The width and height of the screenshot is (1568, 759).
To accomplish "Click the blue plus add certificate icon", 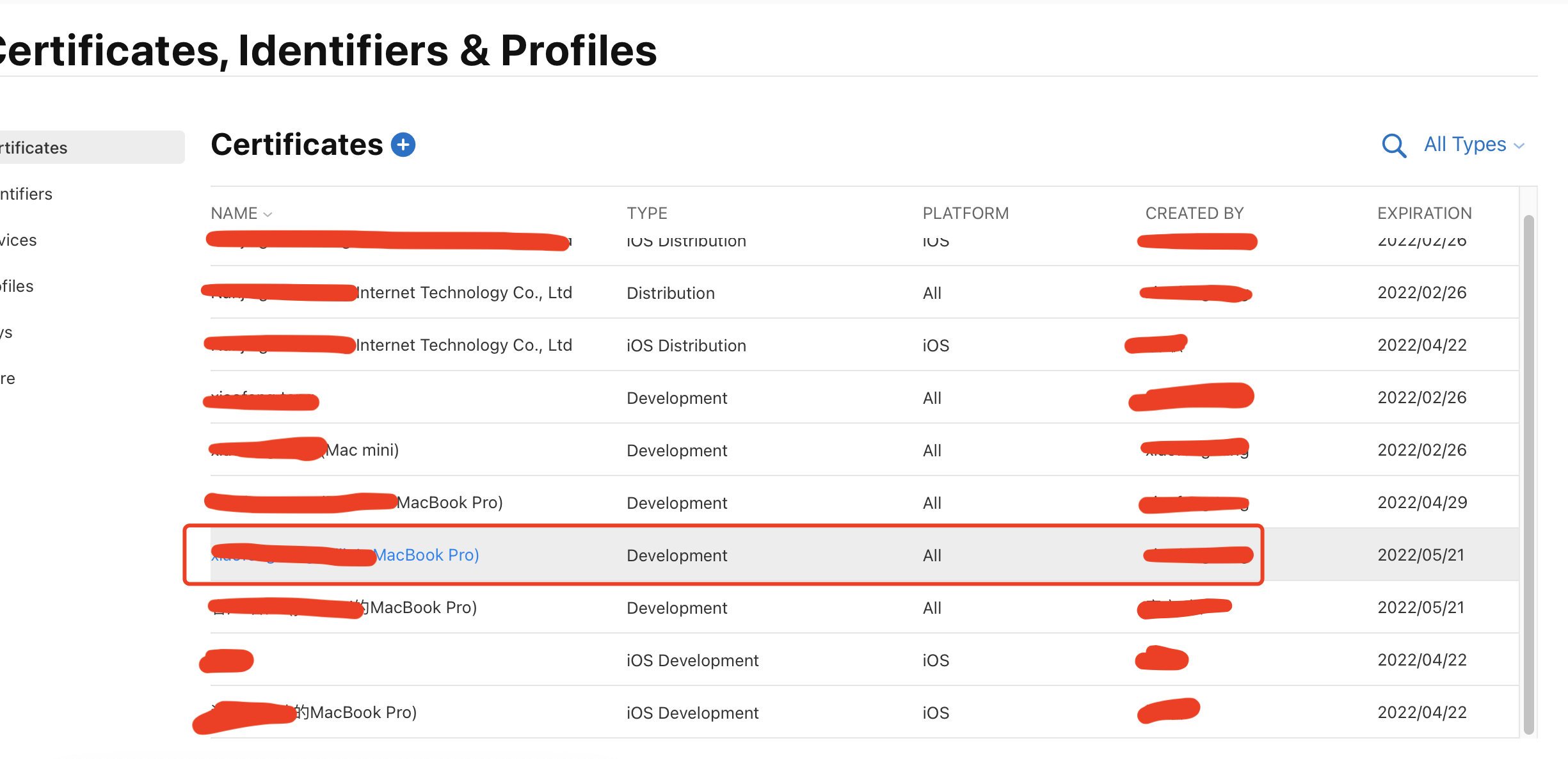I will click(403, 145).
